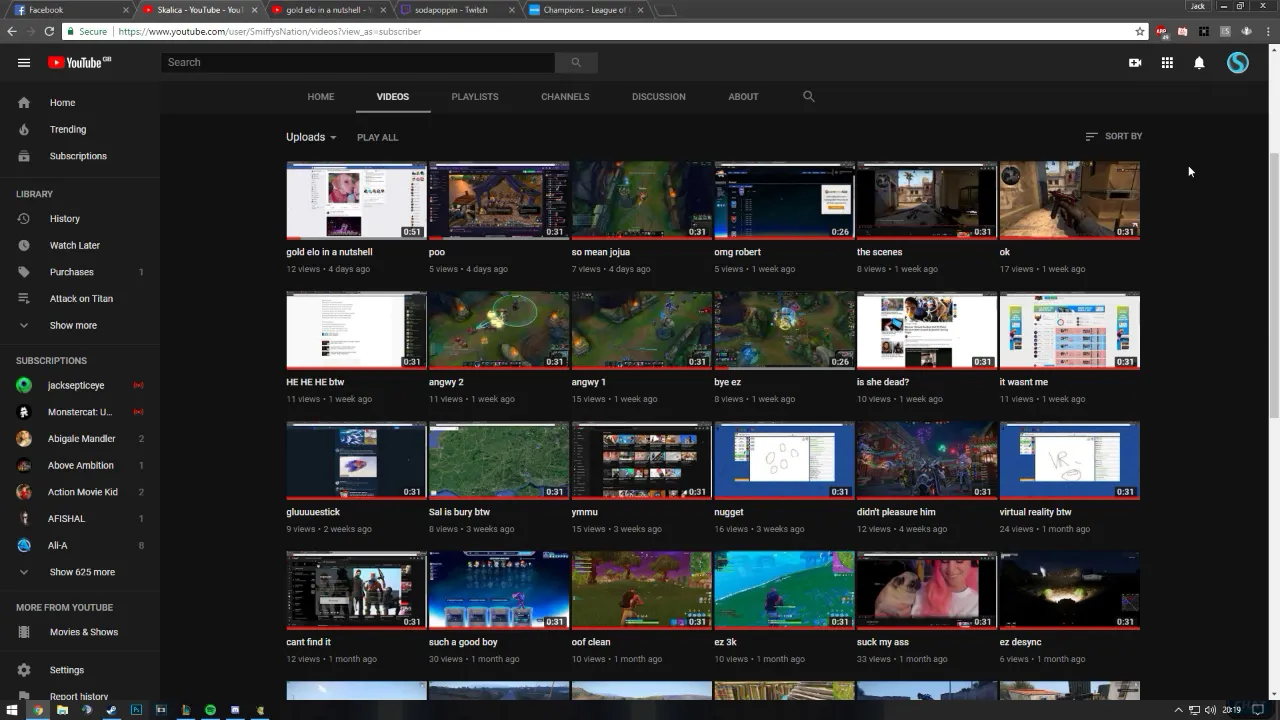
Task: Open the About tab
Action: pyautogui.click(x=743, y=97)
